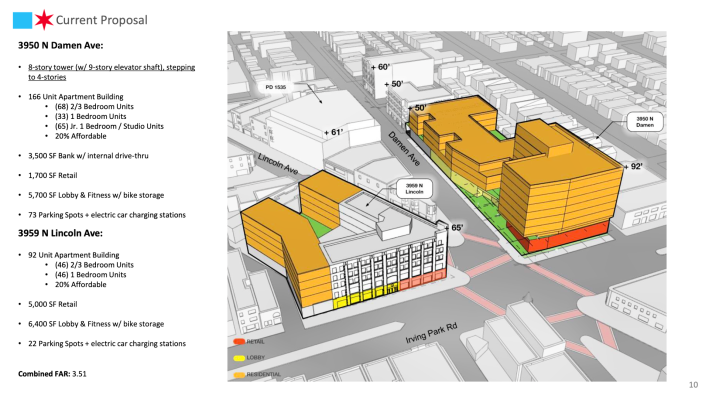Select the Lincoln Ave street label

pos(278,164)
